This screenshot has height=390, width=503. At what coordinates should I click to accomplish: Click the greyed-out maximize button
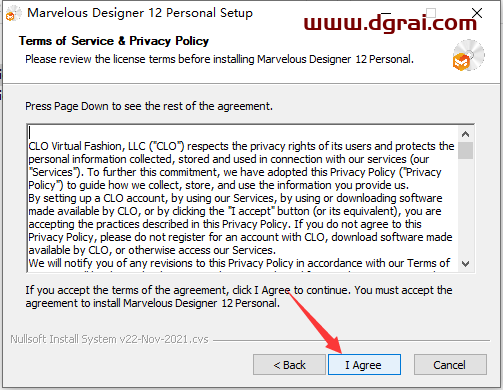[x=431, y=13]
